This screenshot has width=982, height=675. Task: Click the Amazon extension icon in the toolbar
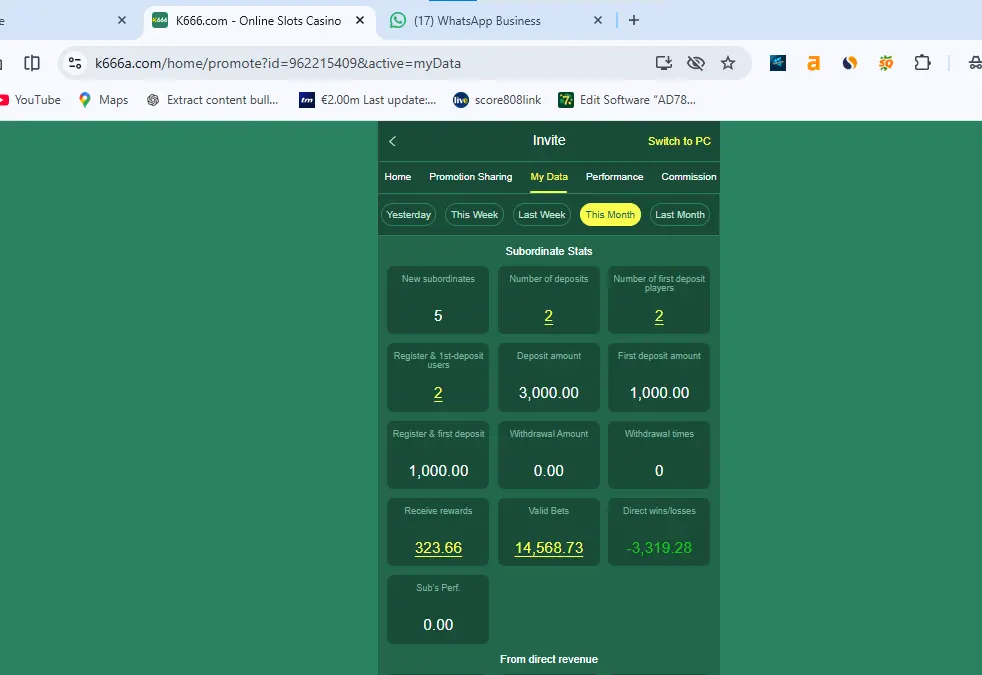[813, 62]
